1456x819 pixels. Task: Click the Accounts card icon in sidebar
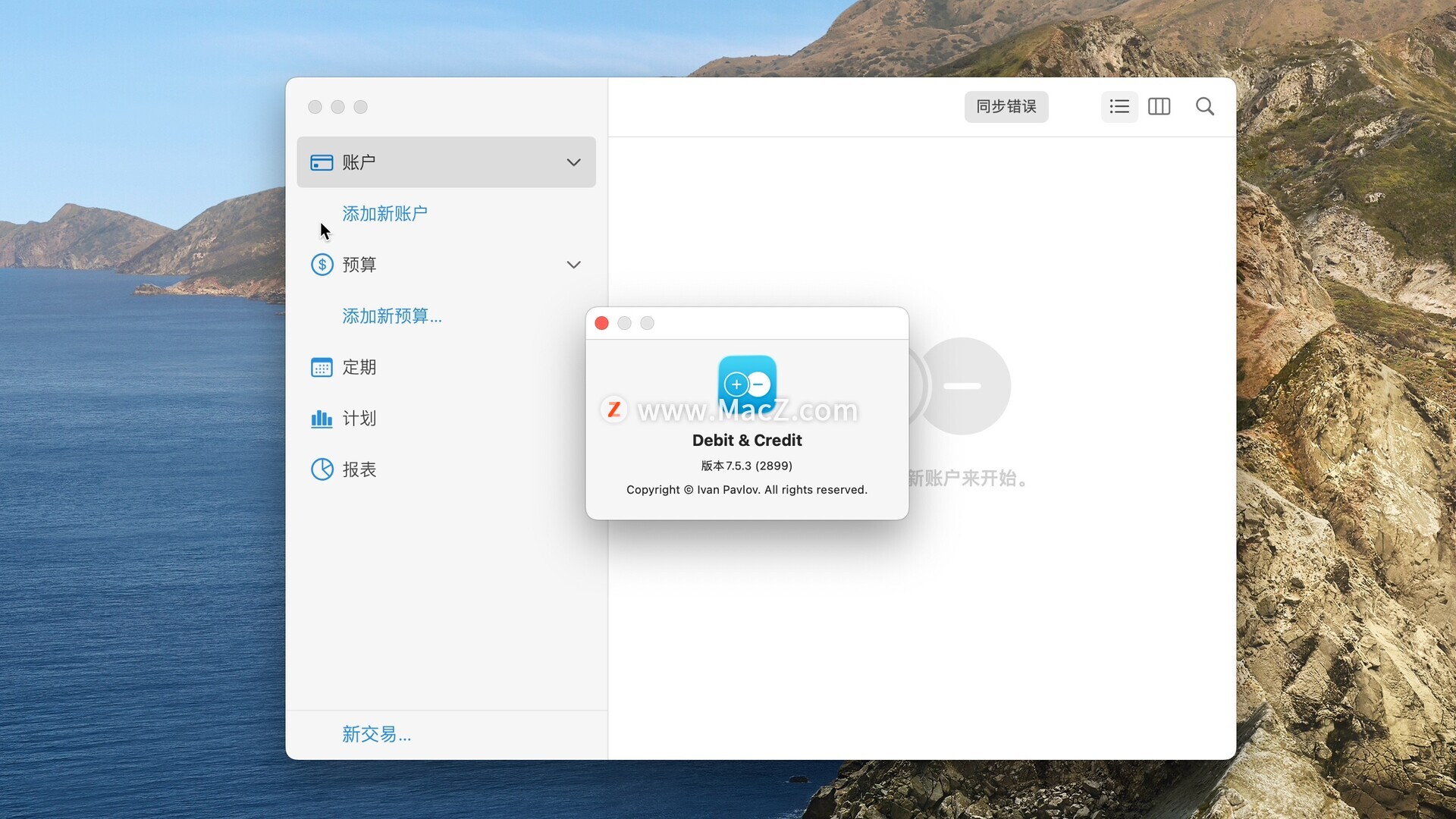point(322,162)
